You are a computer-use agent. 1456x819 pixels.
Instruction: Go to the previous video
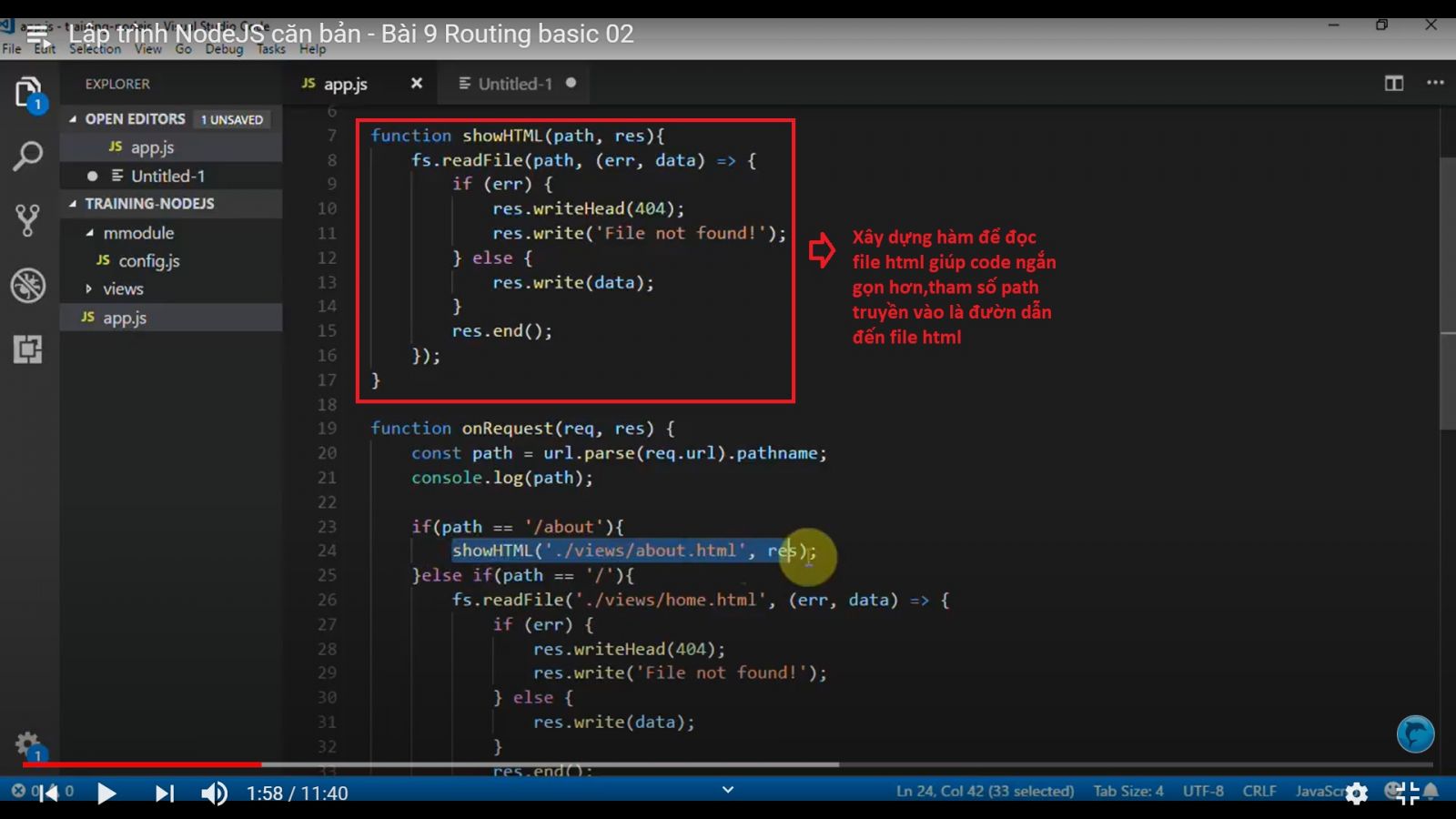[48, 794]
